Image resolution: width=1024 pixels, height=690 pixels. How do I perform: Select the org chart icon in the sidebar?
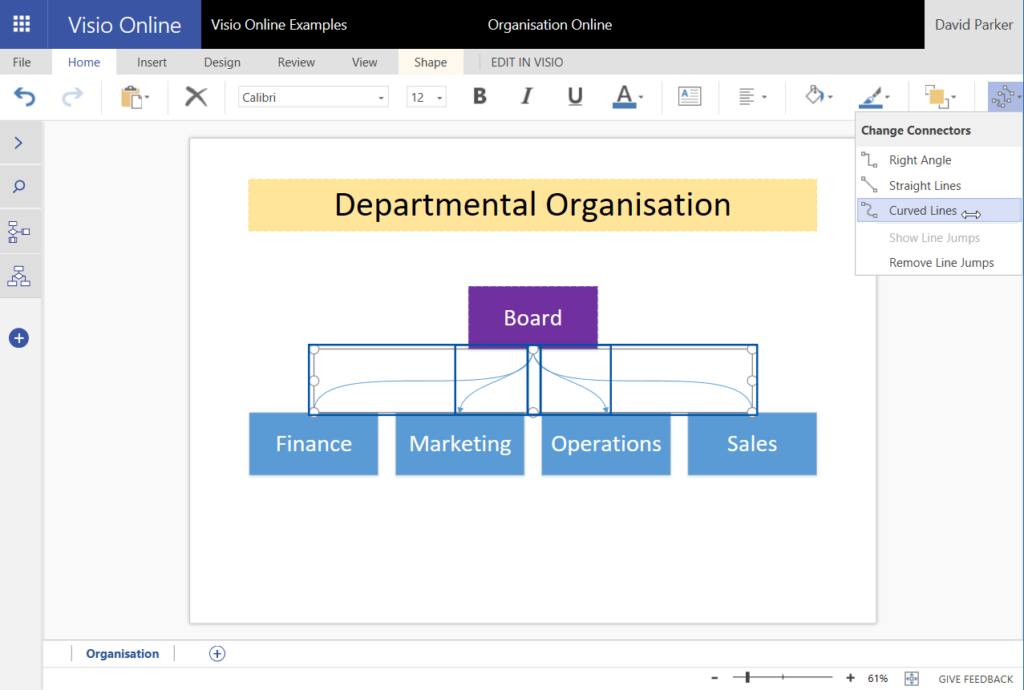pyautogui.click(x=20, y=276)
